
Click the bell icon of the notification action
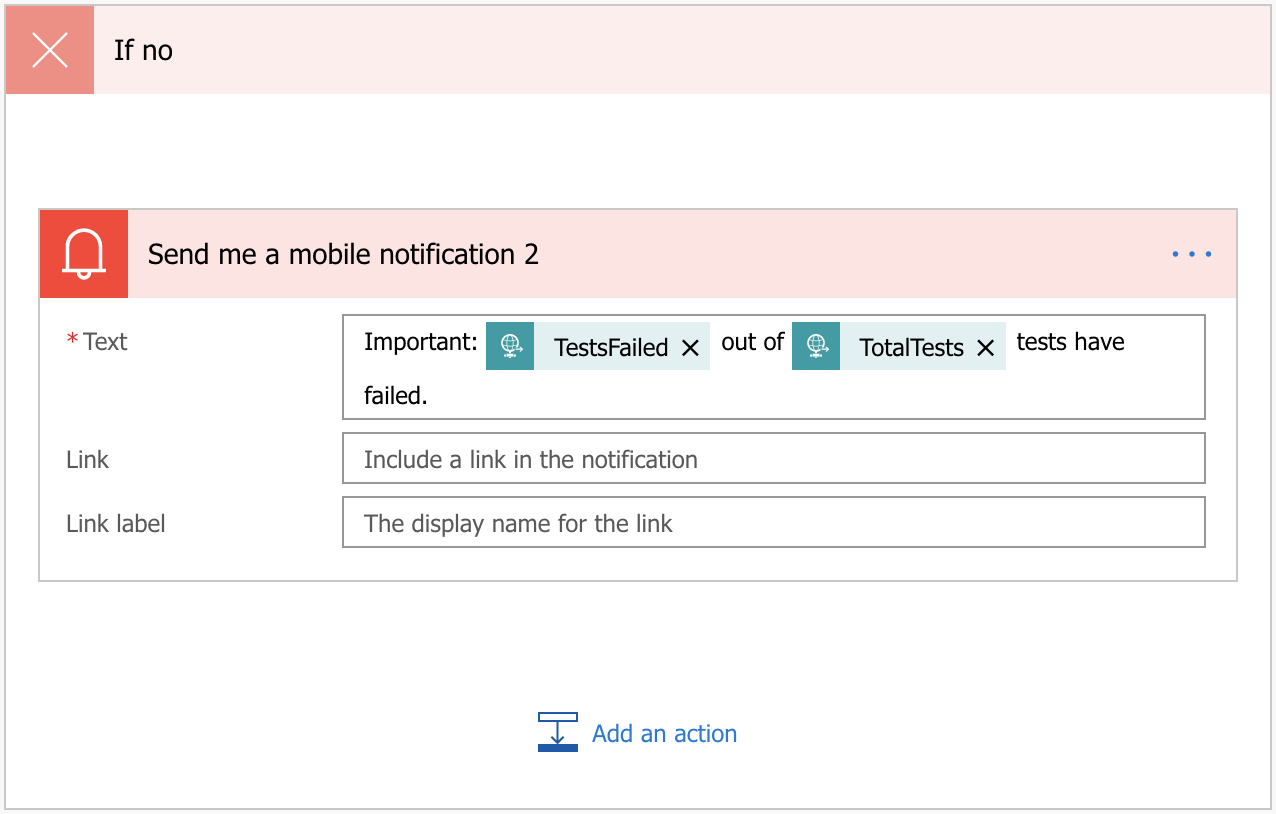tap(84, 254)
